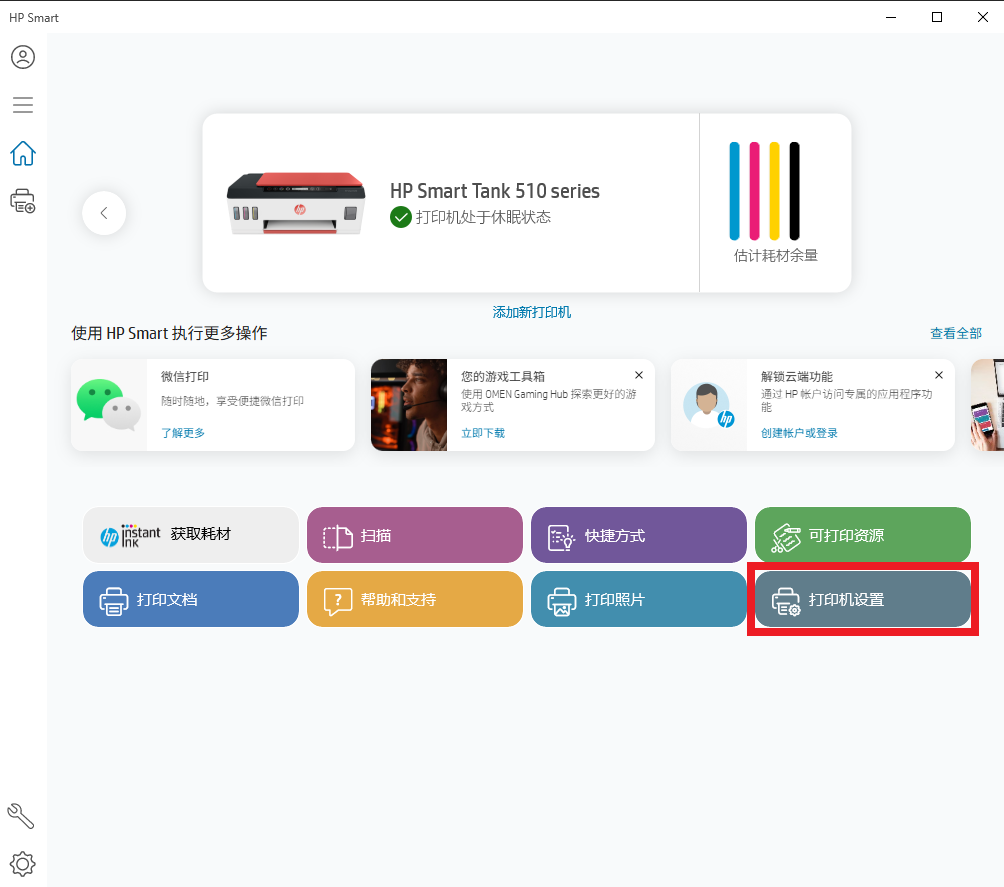This screenshot has height=887, width=1004.
Task: Click the 添加新打印机 link
Action: pos(531,312)
